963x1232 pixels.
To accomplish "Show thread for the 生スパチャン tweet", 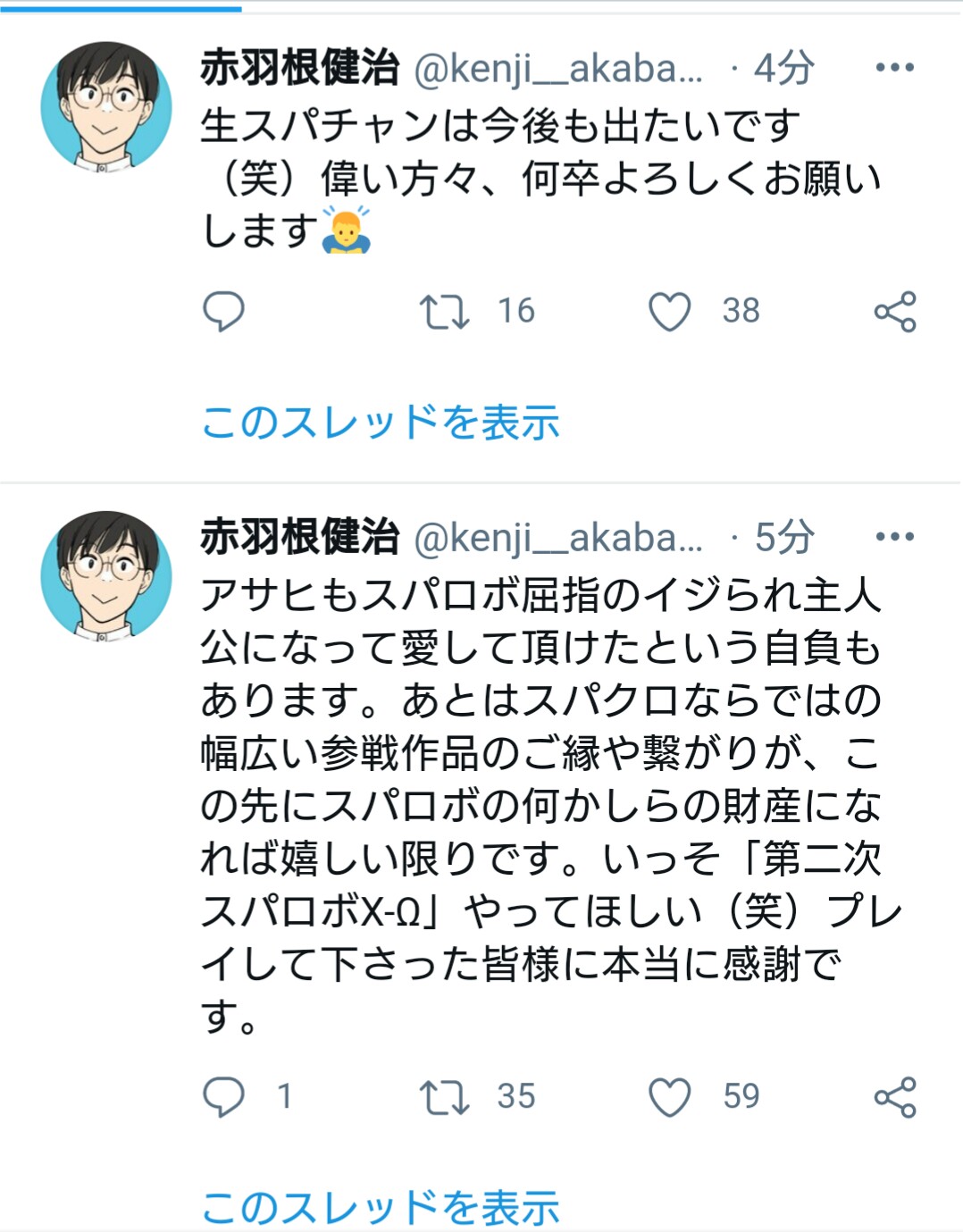I will [381, 422].
